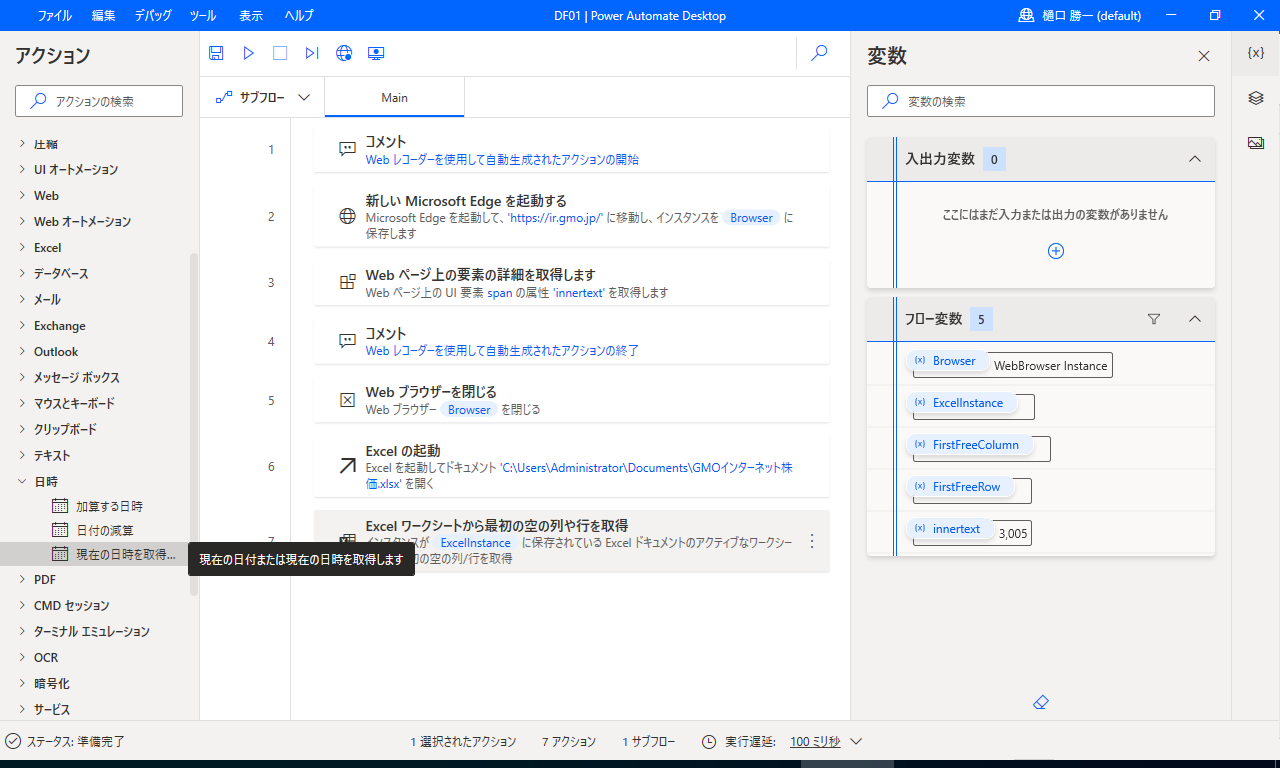Clear variable values with eraser icon
The width and height of the screenshot is (1280, 768).
click(x=1040, y=703)
